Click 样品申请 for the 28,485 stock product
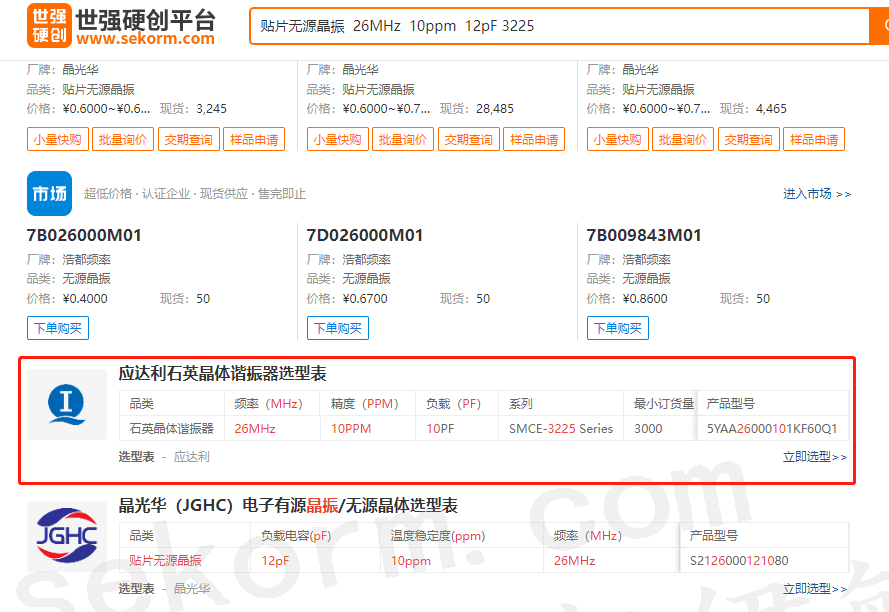The width and height of the screenshot is (889, 612). (x=534, y=140)
